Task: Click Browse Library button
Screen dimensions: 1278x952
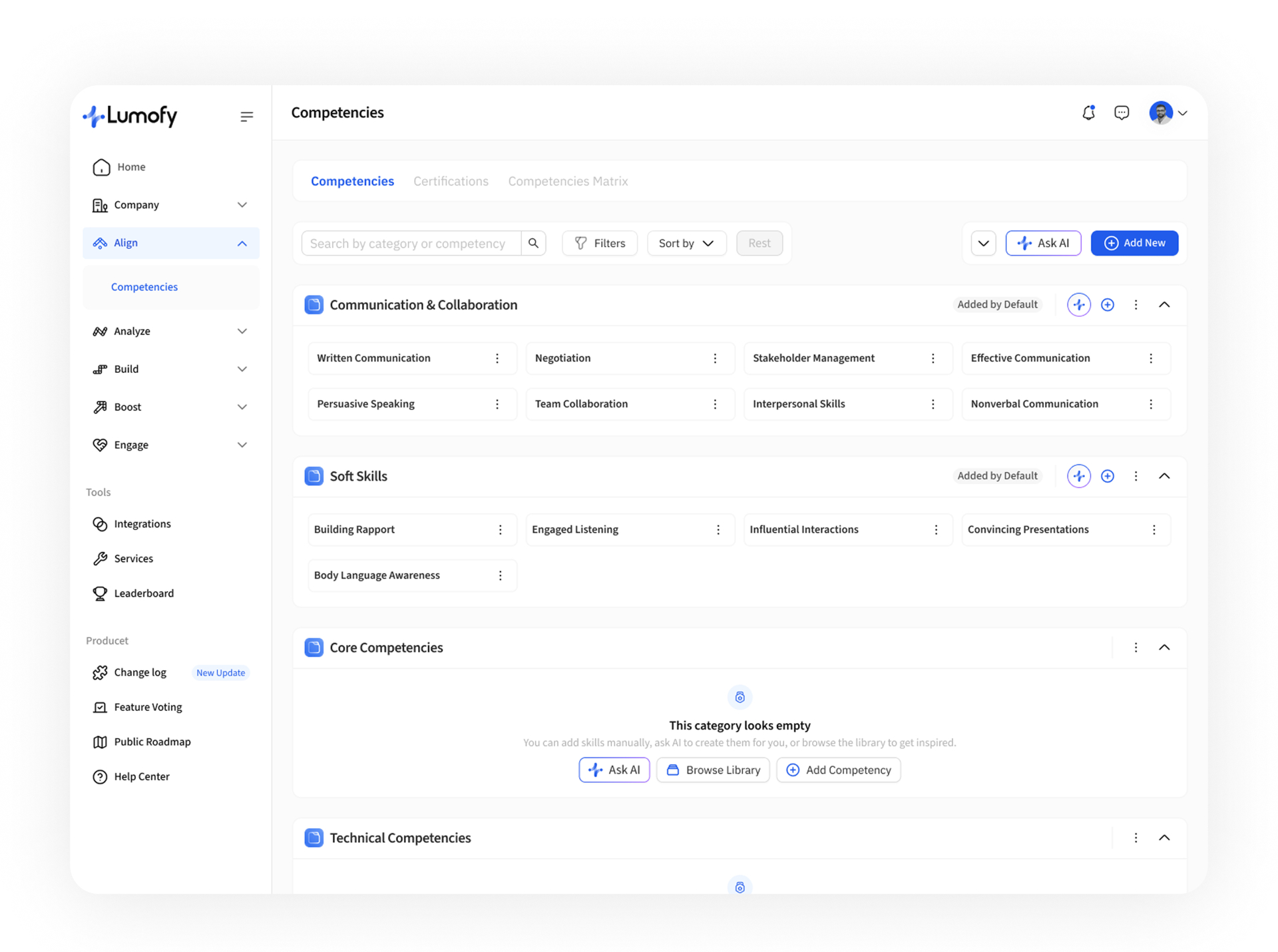Action: 713,770
